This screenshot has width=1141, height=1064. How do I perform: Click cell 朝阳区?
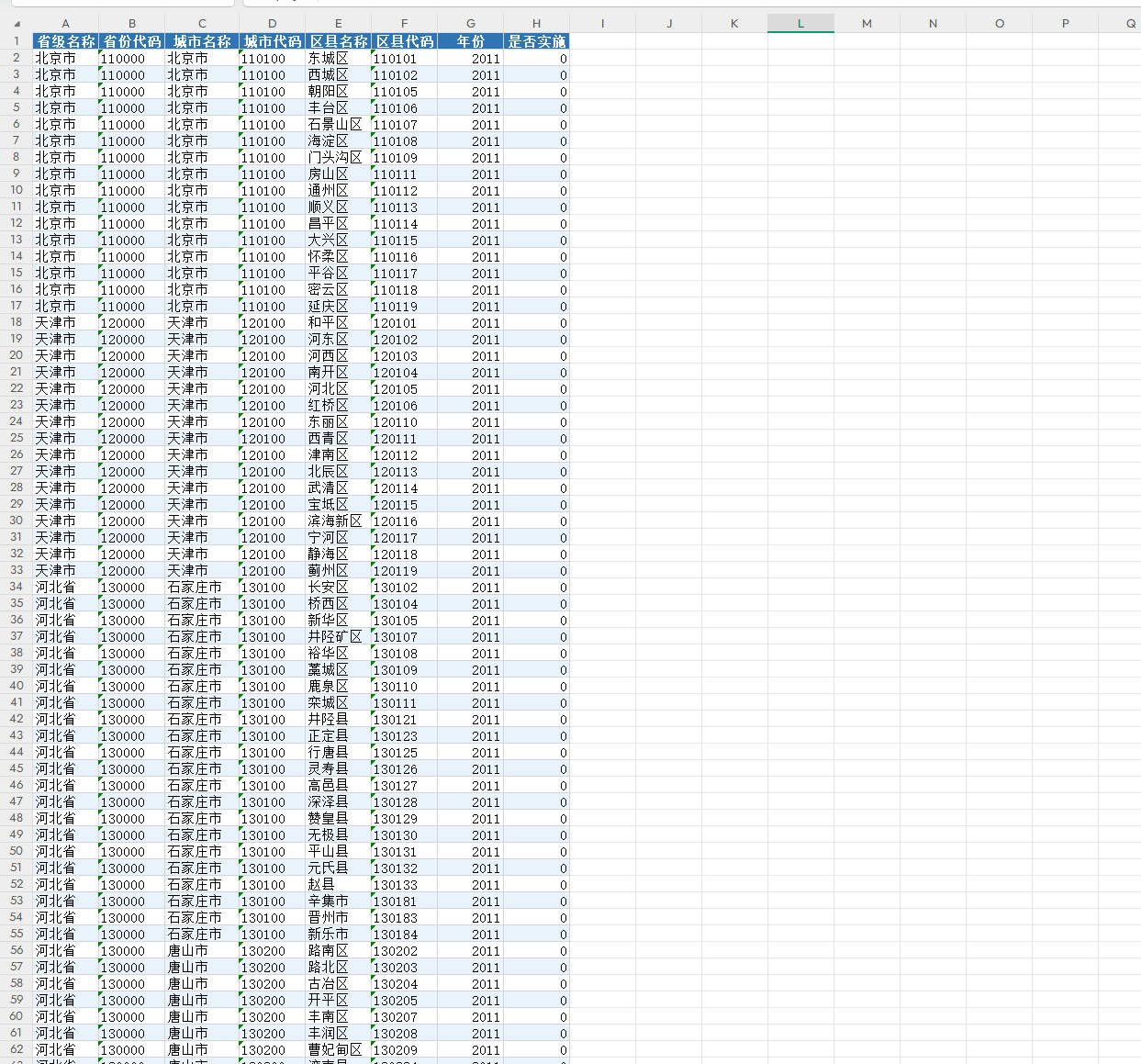[x=339, y=91]
